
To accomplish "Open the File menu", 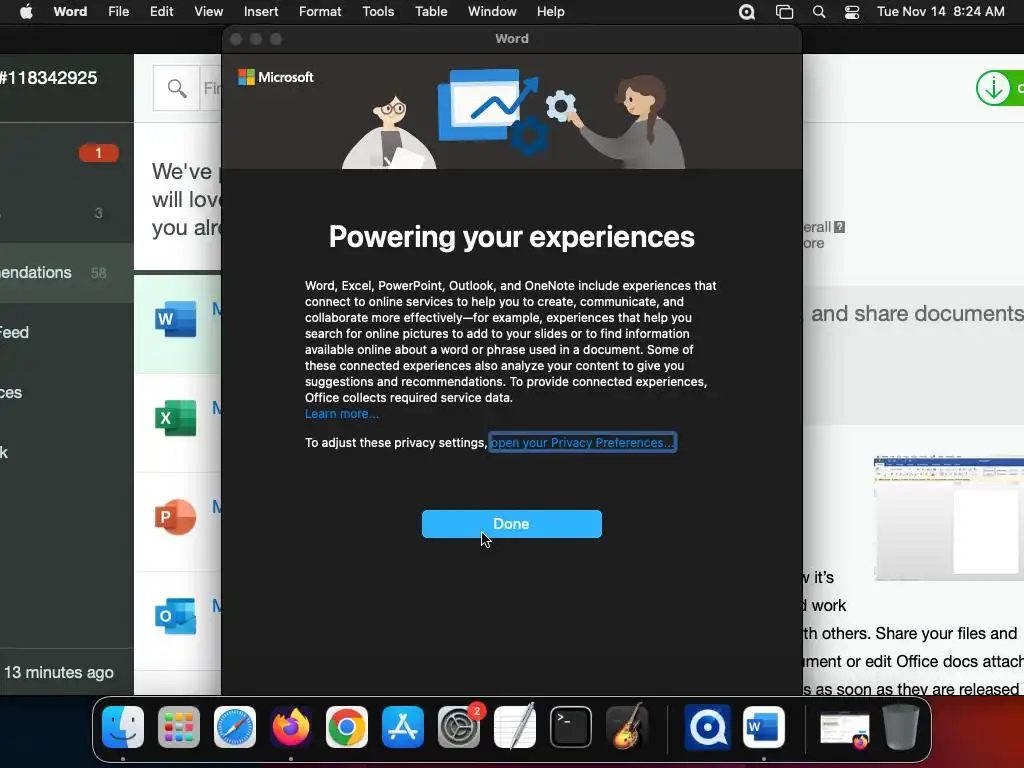I will (118, 12).
